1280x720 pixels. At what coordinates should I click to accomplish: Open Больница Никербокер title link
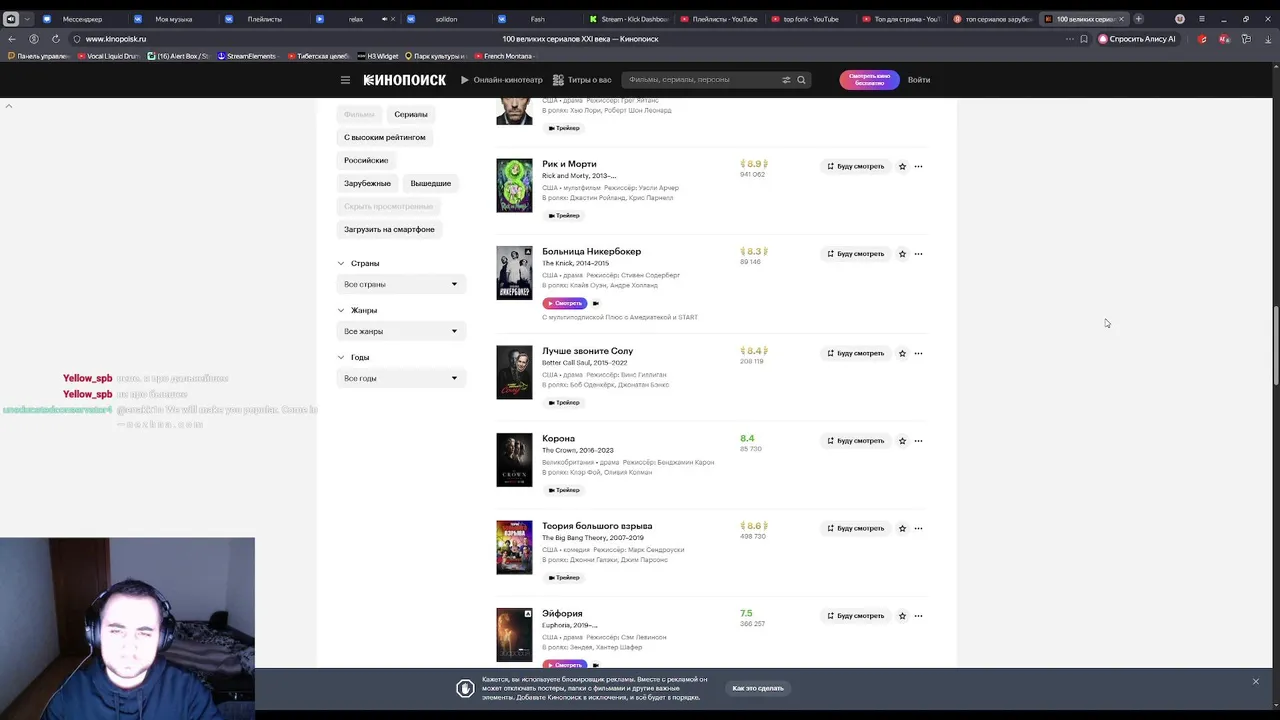tap(592, 252)
